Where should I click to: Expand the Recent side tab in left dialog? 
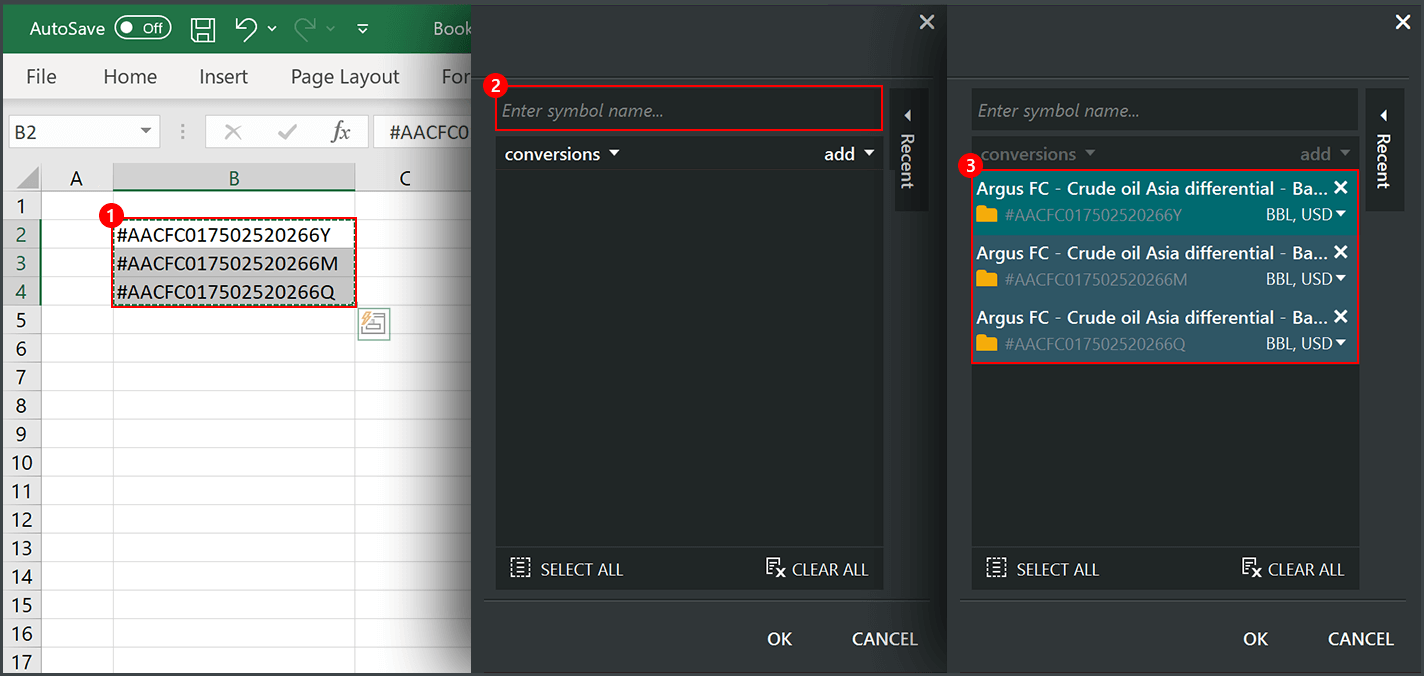[x=909, y=149]
